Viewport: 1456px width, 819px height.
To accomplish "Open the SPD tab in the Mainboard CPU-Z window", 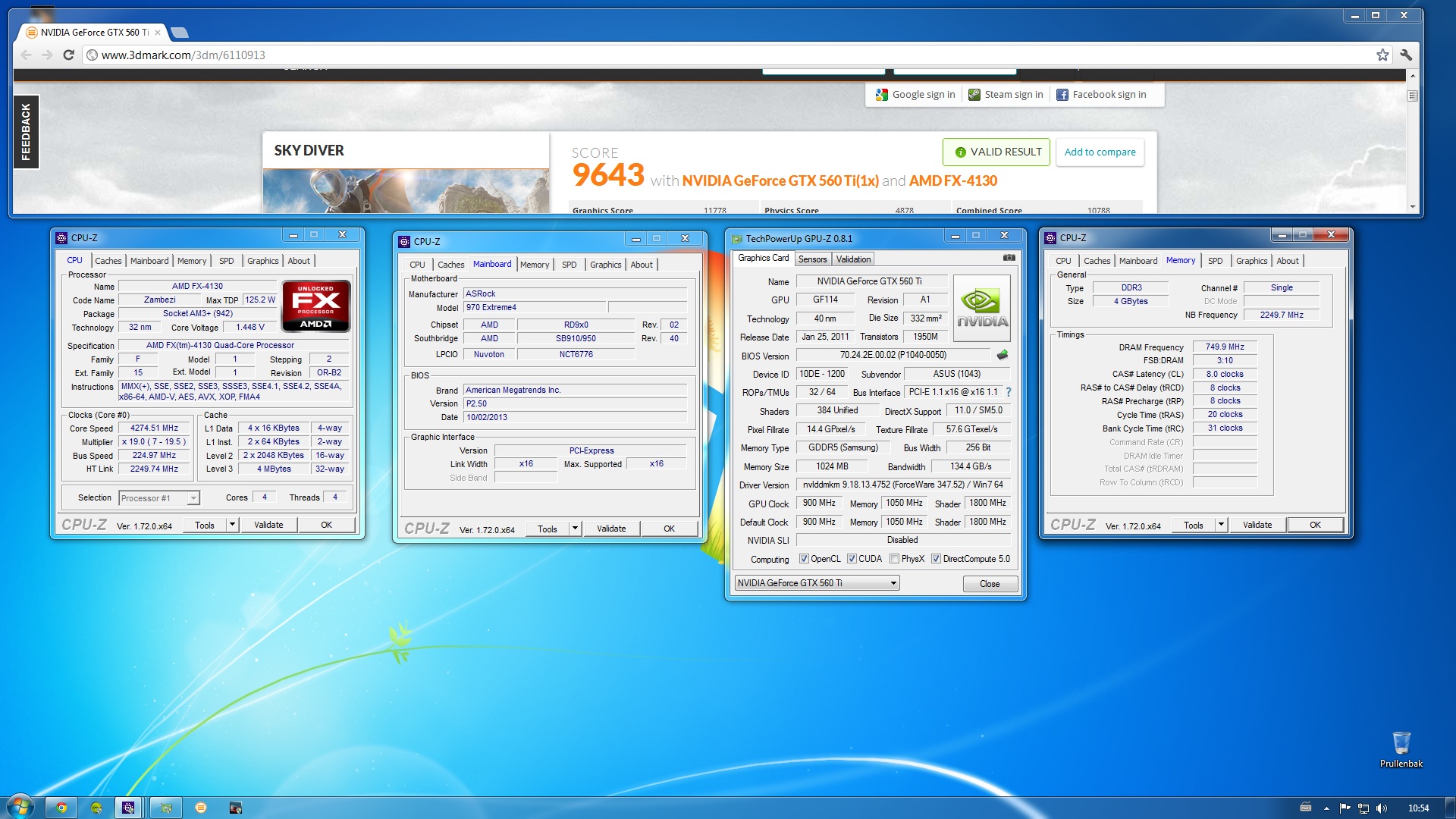I will 569,265.
